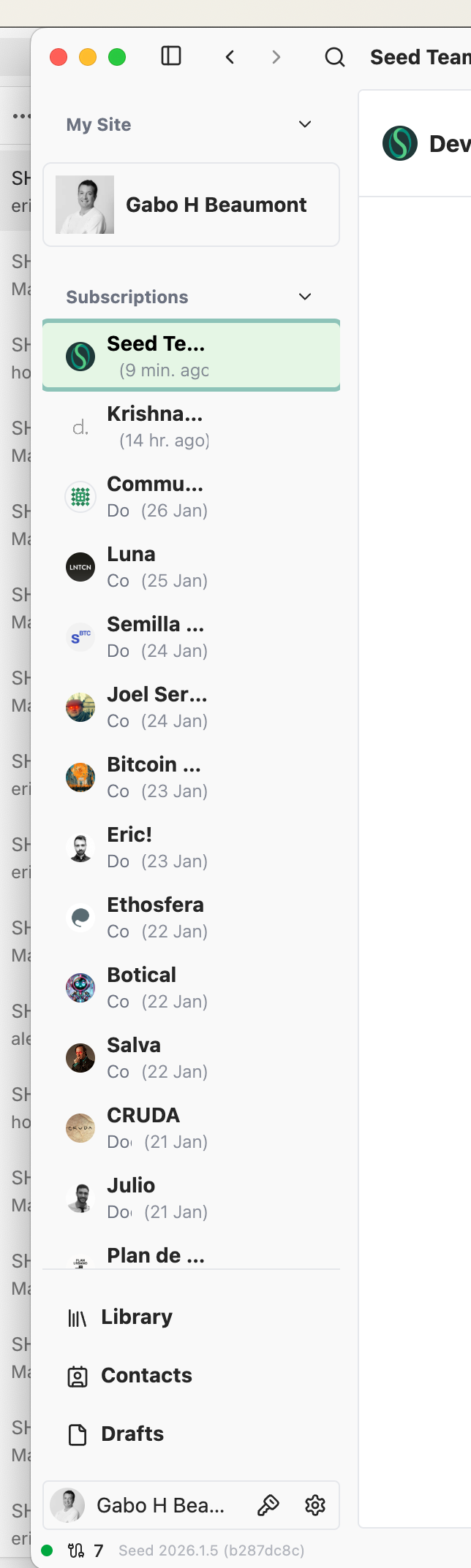
Task: Collapse the My Site section
Action: pos(305,124)
